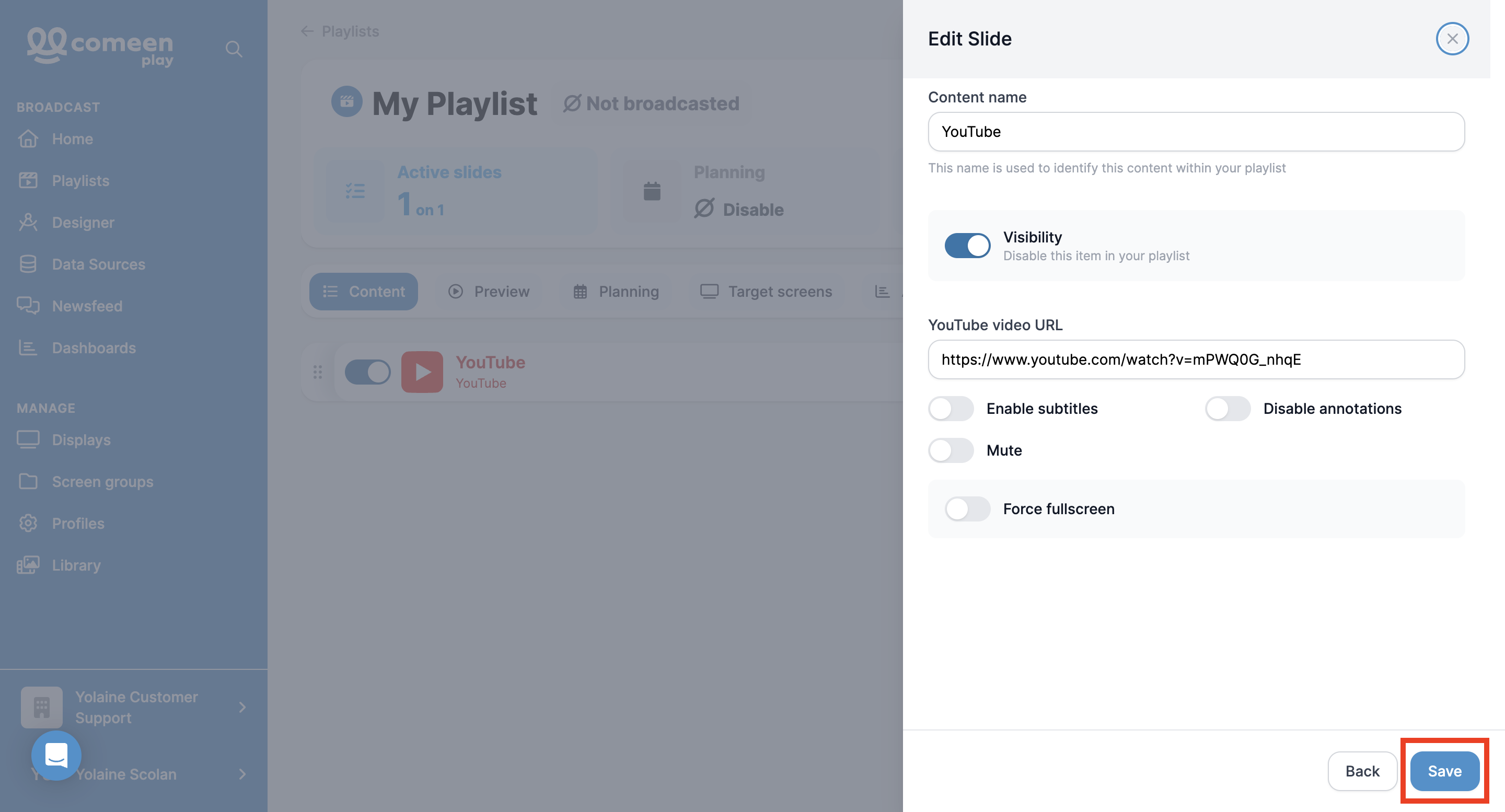
Task: Click the YouTube slide title
Action: pos(490,362)
